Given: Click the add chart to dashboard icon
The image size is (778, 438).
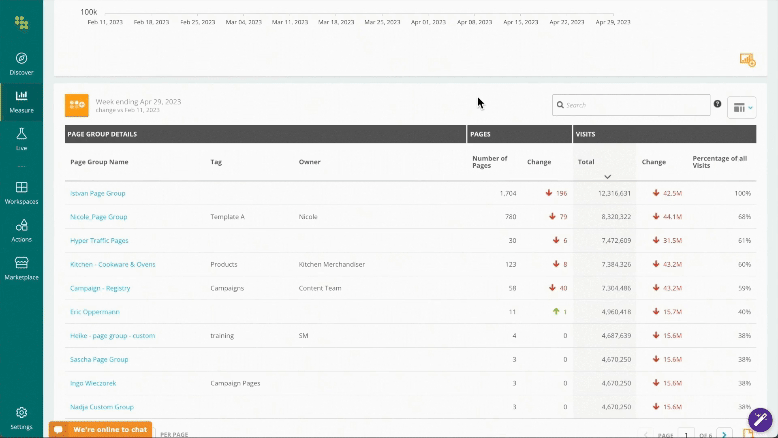Looking at the screenshot, I should click(747, 60).
